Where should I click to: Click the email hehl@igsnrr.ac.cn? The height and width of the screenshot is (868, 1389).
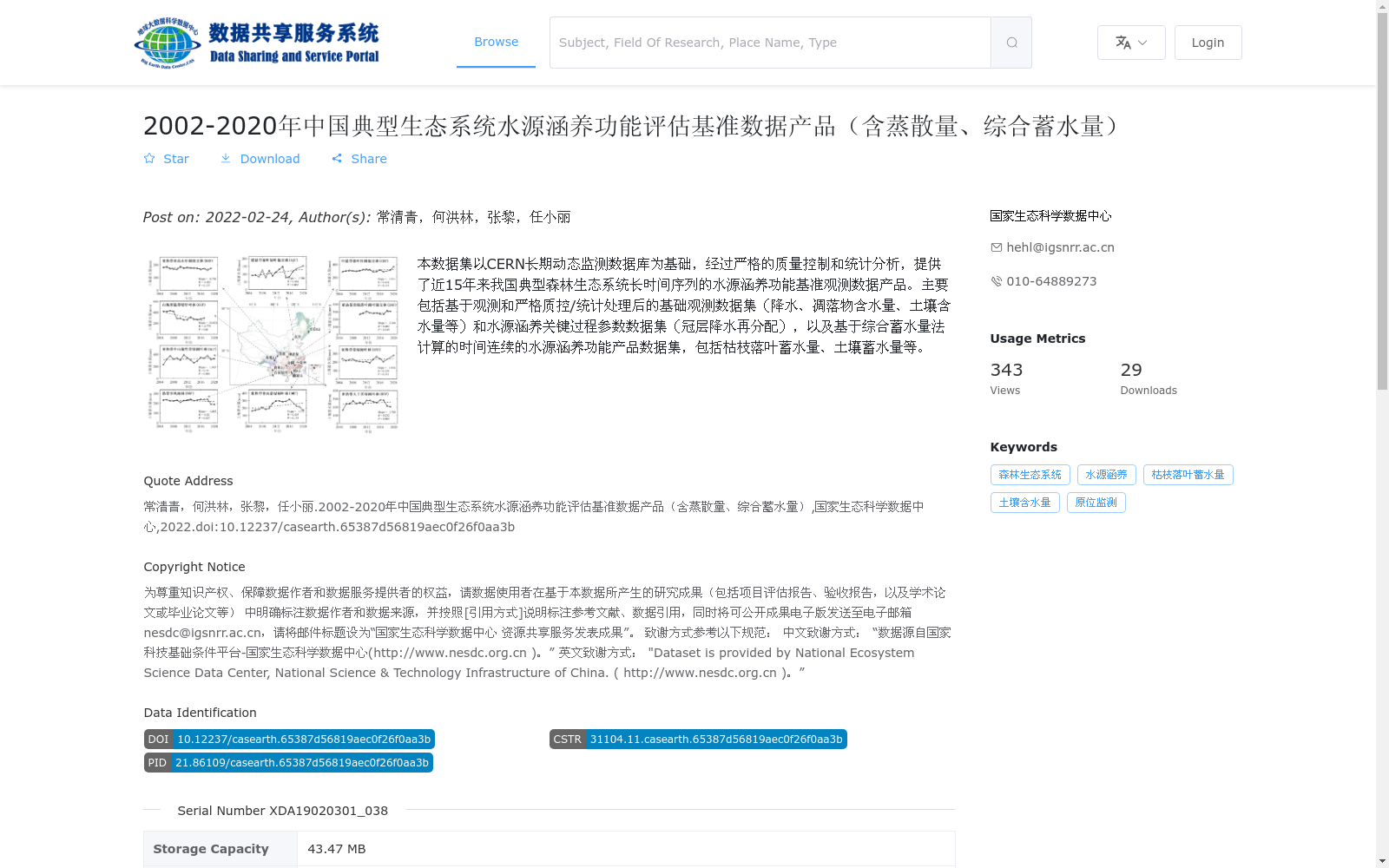coord(1060,247)
